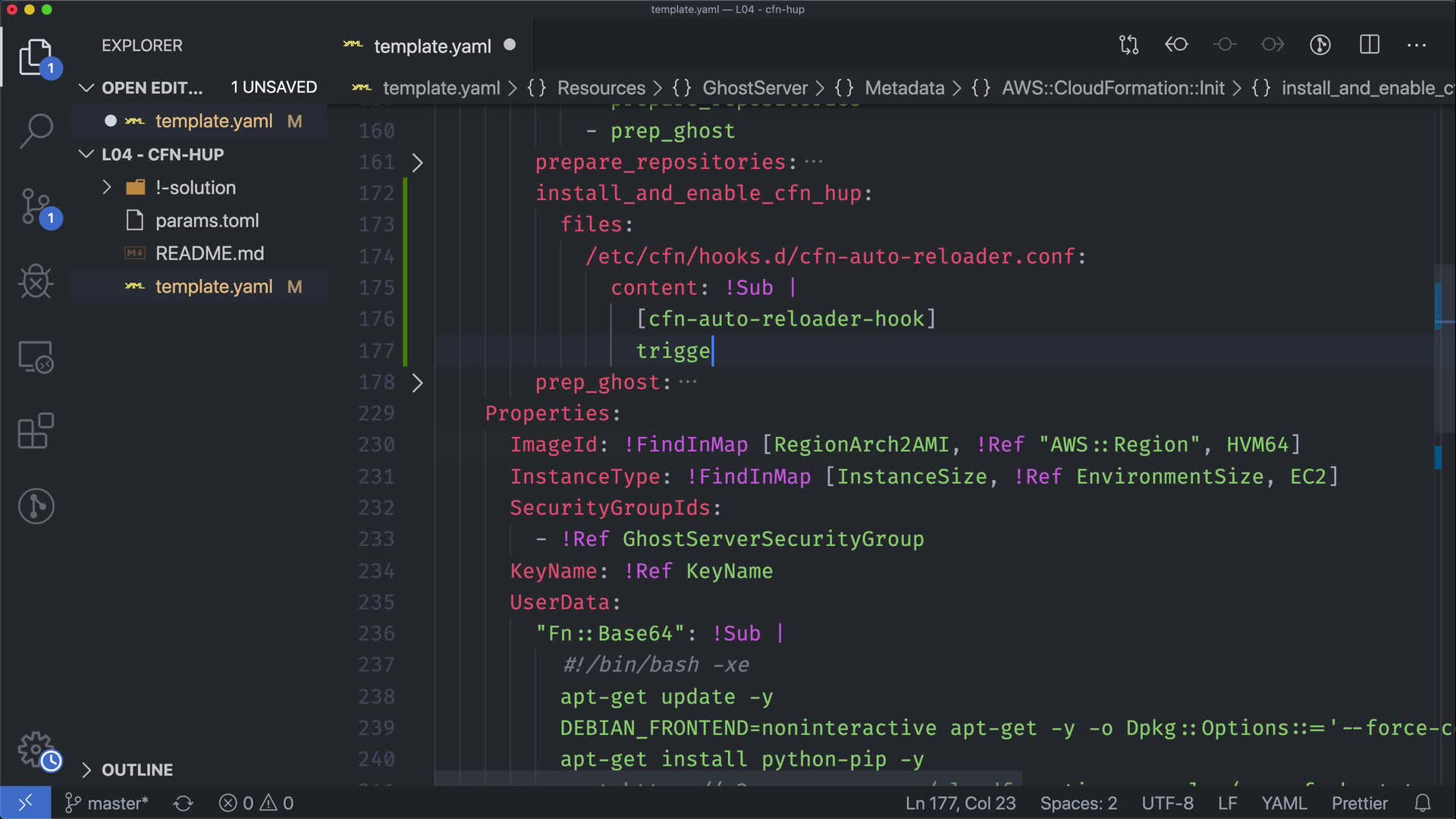The image size is (1456, 819).
Task: Unfold the prepare_repositories block at line 161
Action: pyautogui.click(x=417, y=162)
